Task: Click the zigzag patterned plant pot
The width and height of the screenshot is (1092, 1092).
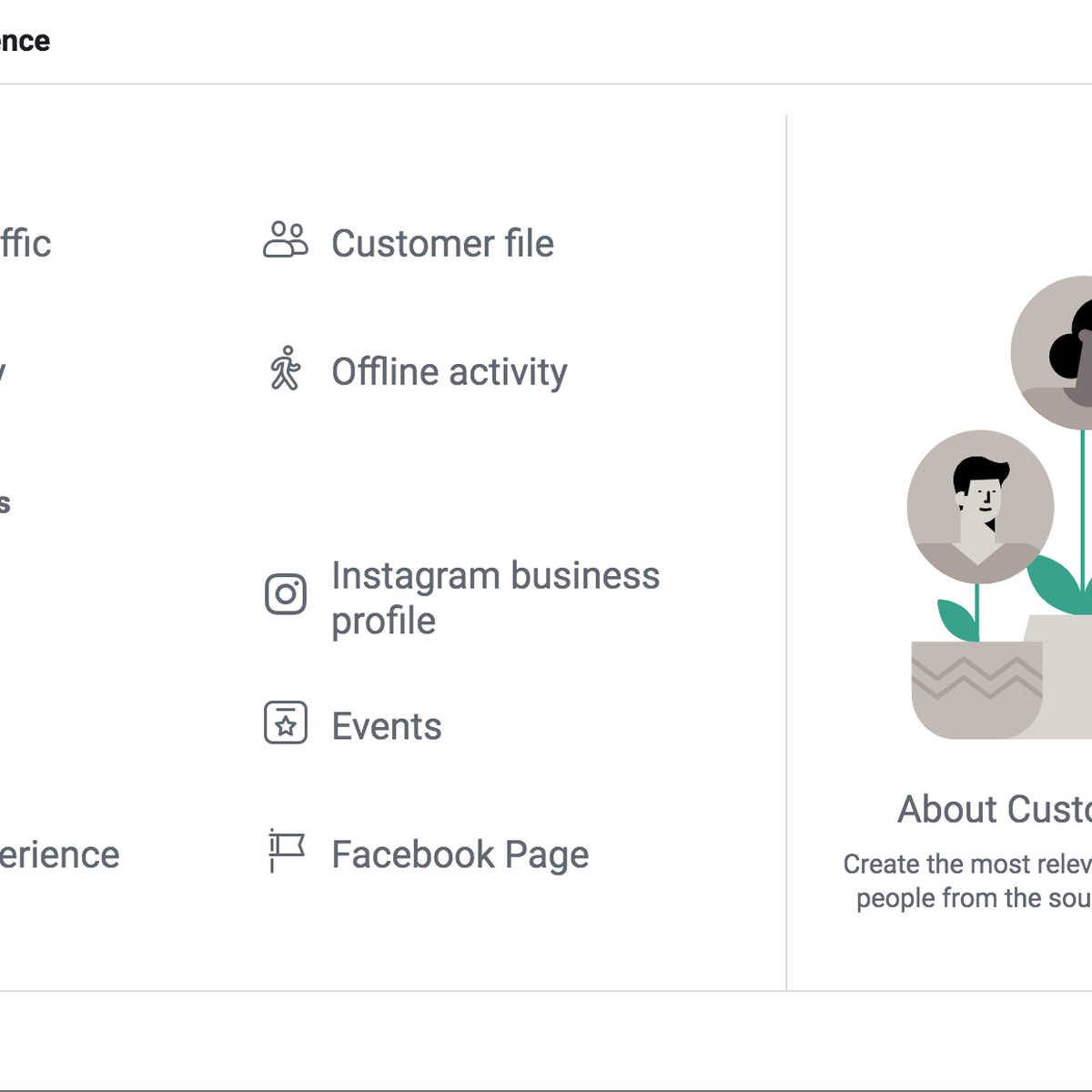Action: point(976,690)
